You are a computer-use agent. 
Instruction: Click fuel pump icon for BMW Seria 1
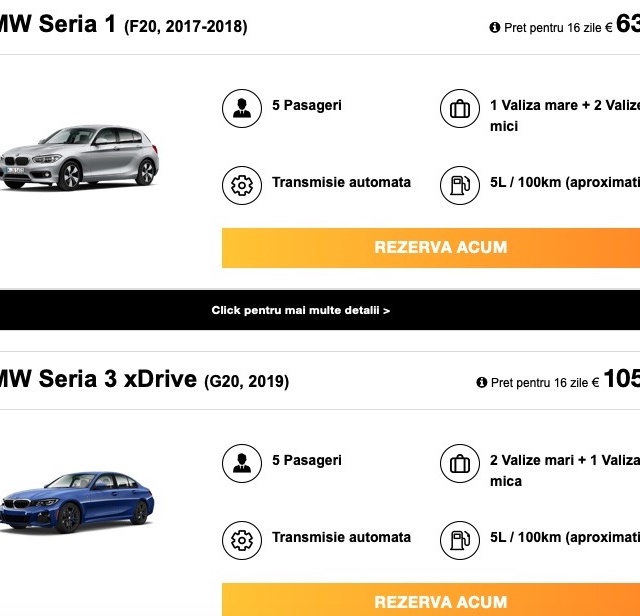[460, 185]
